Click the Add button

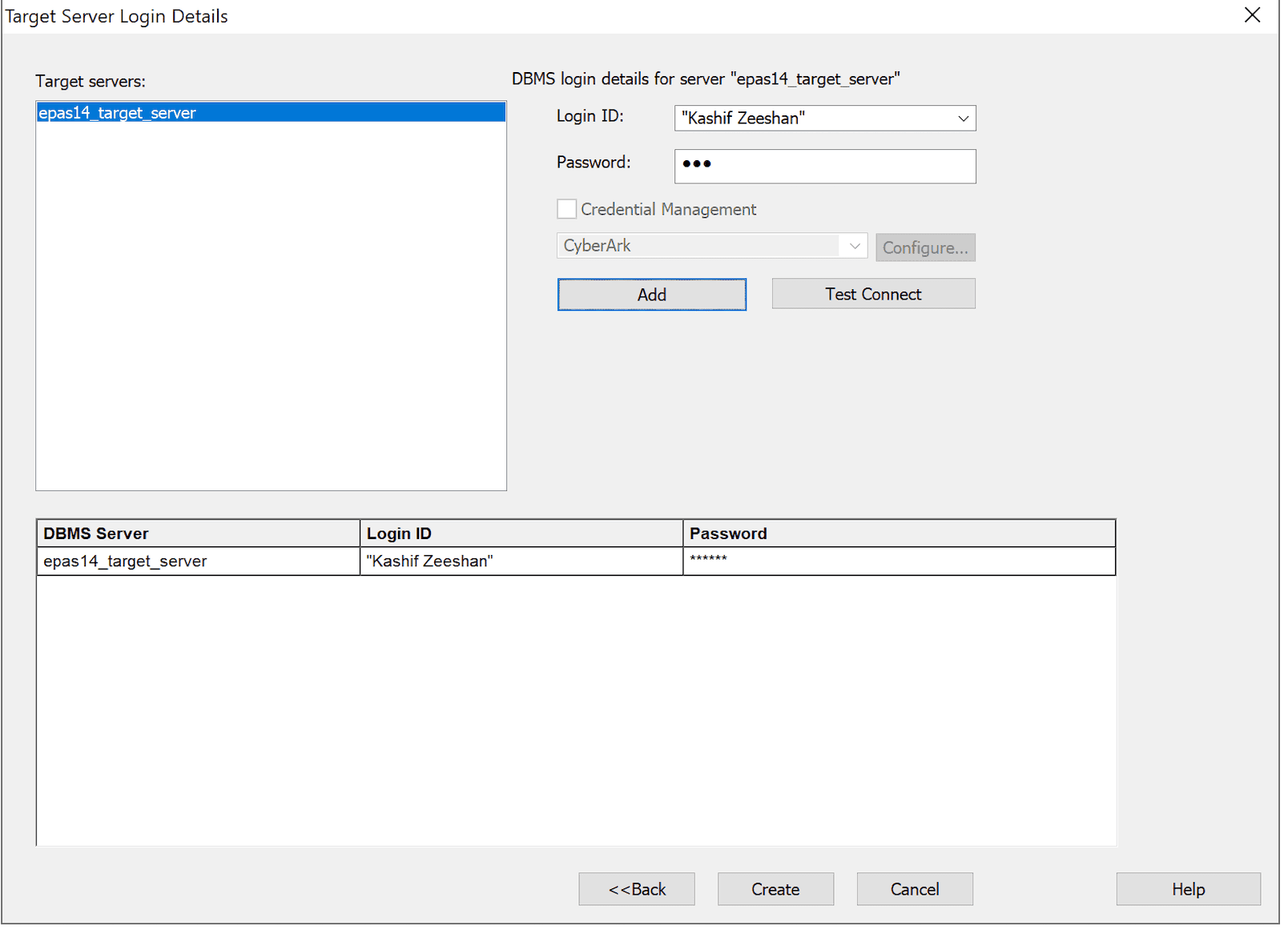pyautogui.click(x=651, y=294)
